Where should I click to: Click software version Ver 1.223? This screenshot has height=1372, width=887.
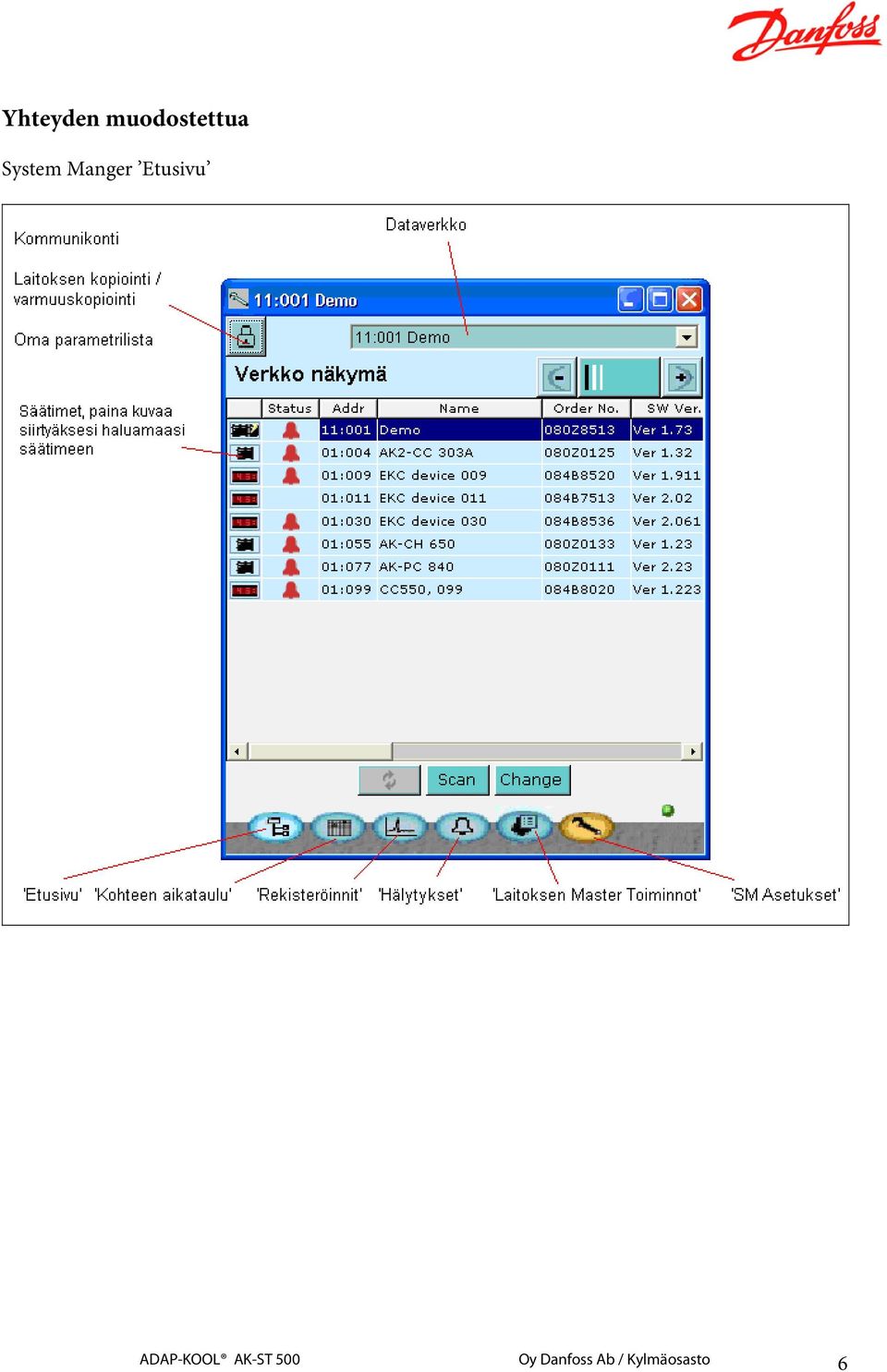pyautogui.click(x=666, y=589)
